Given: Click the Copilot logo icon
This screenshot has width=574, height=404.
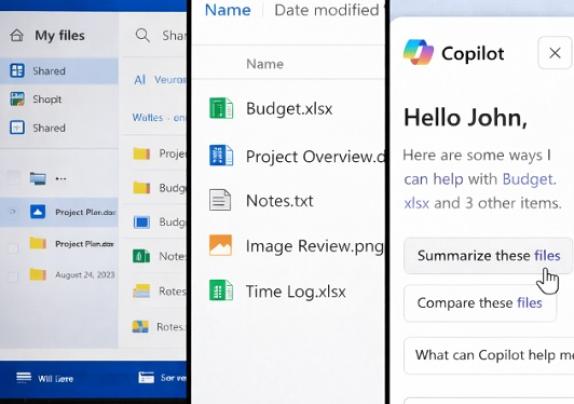Looking at the screenshot, I should (x=418, y=52).
